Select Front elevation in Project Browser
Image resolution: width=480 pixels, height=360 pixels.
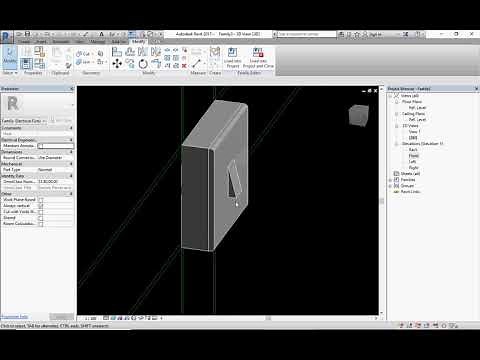tap(414, 156)
